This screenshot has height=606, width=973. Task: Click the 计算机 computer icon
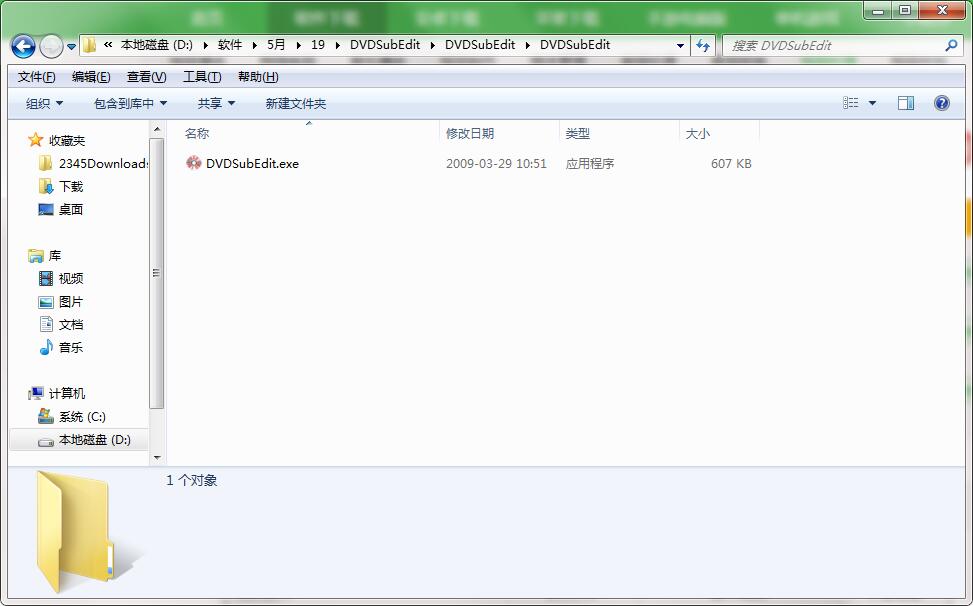pyautogui.click(x=35, y=393)
